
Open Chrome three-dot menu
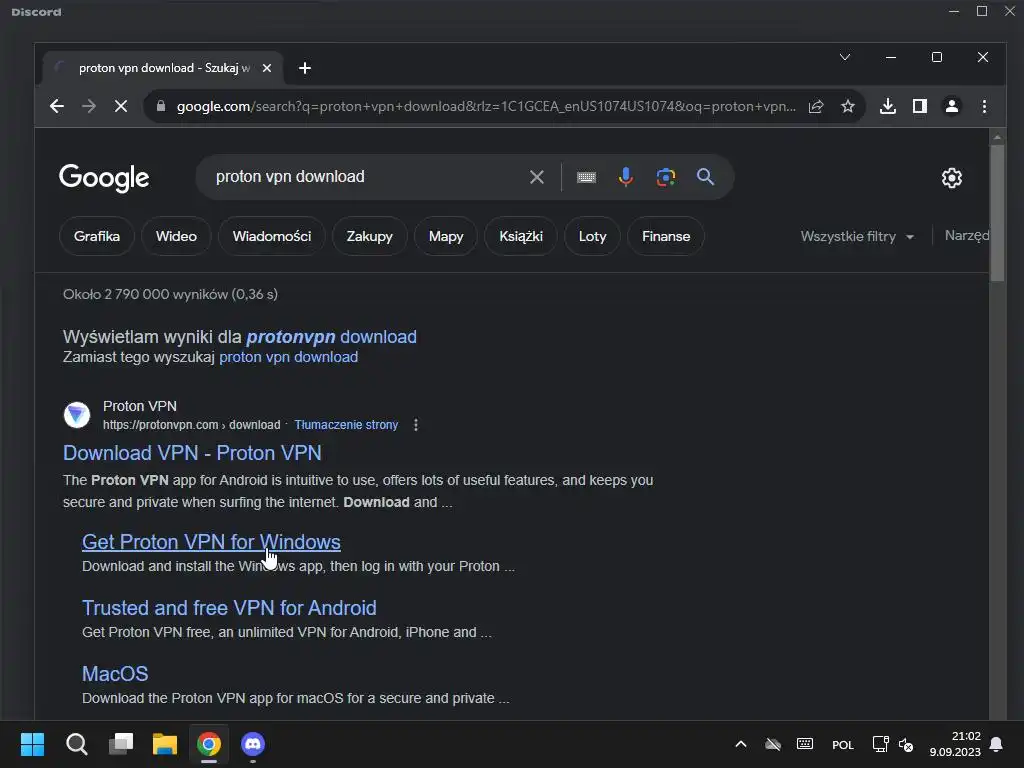pyautogui.click(x=984, y=106)
